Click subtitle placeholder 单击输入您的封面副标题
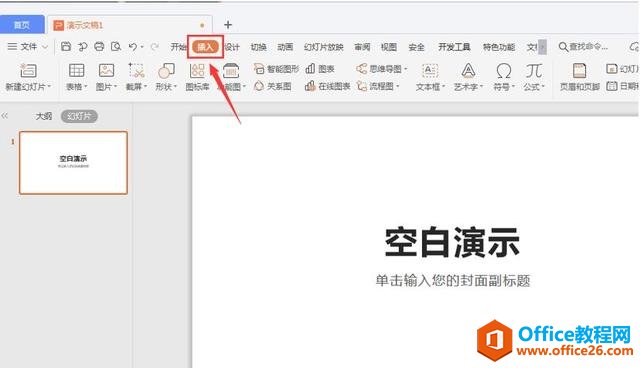Image resolution: width=640 pixels, height=368 pixels. pos(453,281)
